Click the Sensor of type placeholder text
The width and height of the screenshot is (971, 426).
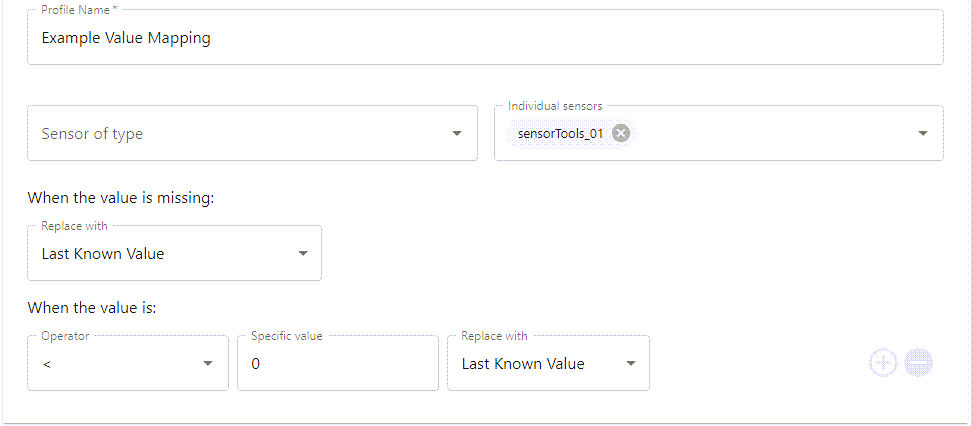click(92, 133)
